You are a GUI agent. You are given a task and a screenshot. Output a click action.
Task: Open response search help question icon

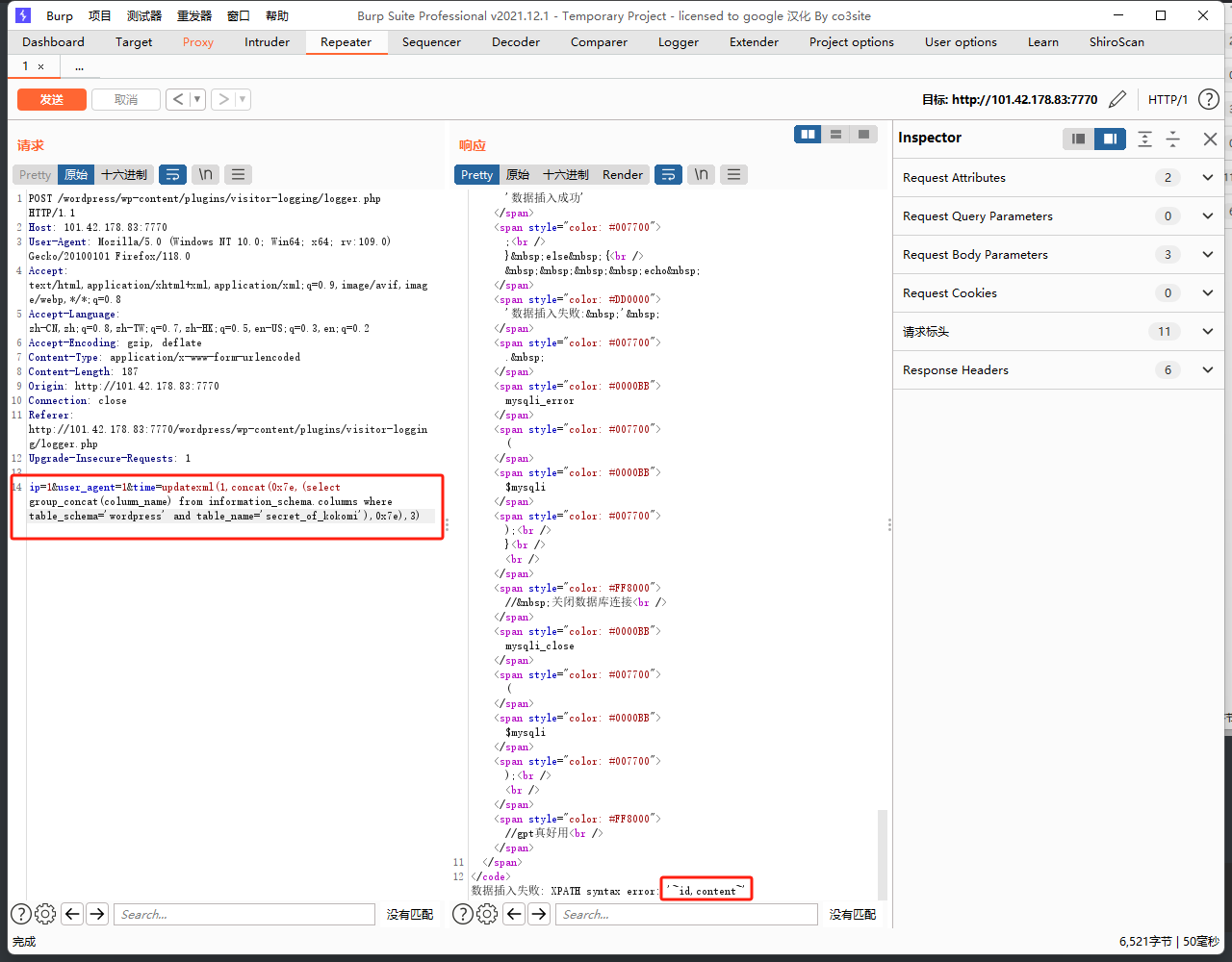463,914
